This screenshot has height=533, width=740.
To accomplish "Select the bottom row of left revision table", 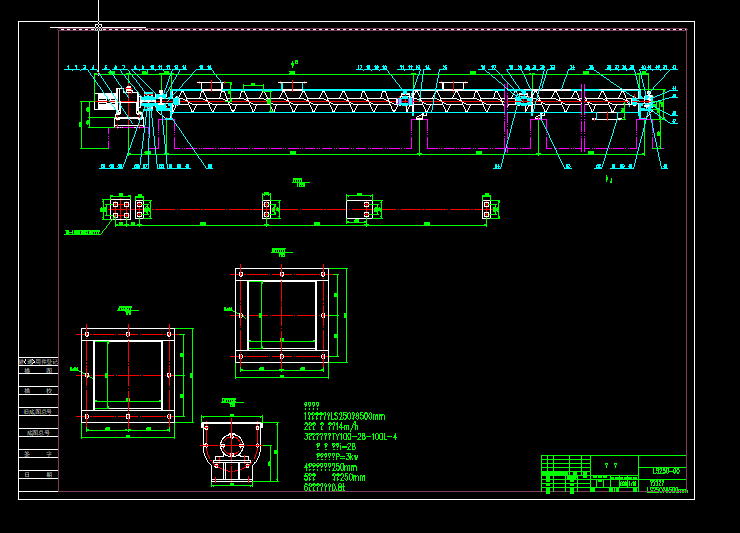I will tap(38, 475).
